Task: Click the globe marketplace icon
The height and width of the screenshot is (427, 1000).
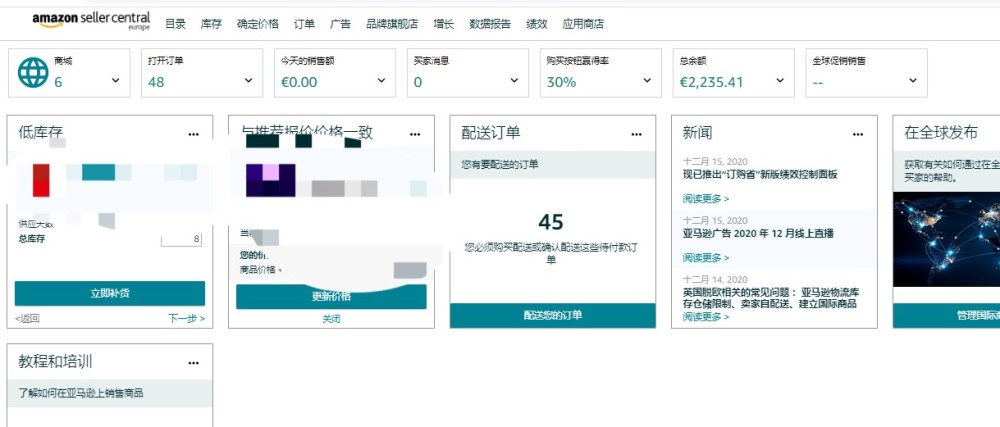Action: point(33,73)
